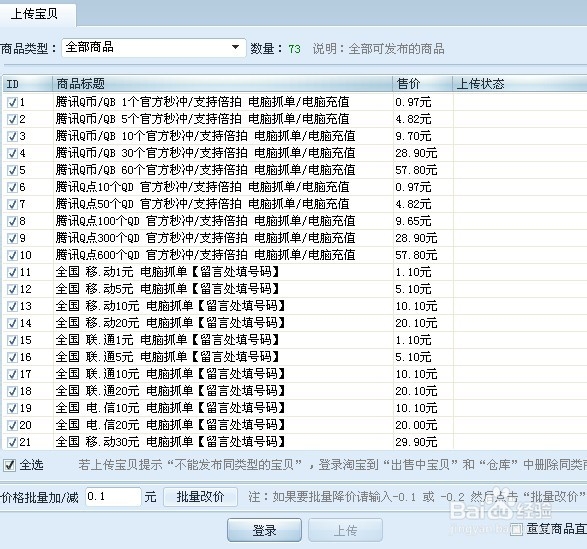
Task: Deselect the checkbox for item ID 5
Action: pos(12,170)
